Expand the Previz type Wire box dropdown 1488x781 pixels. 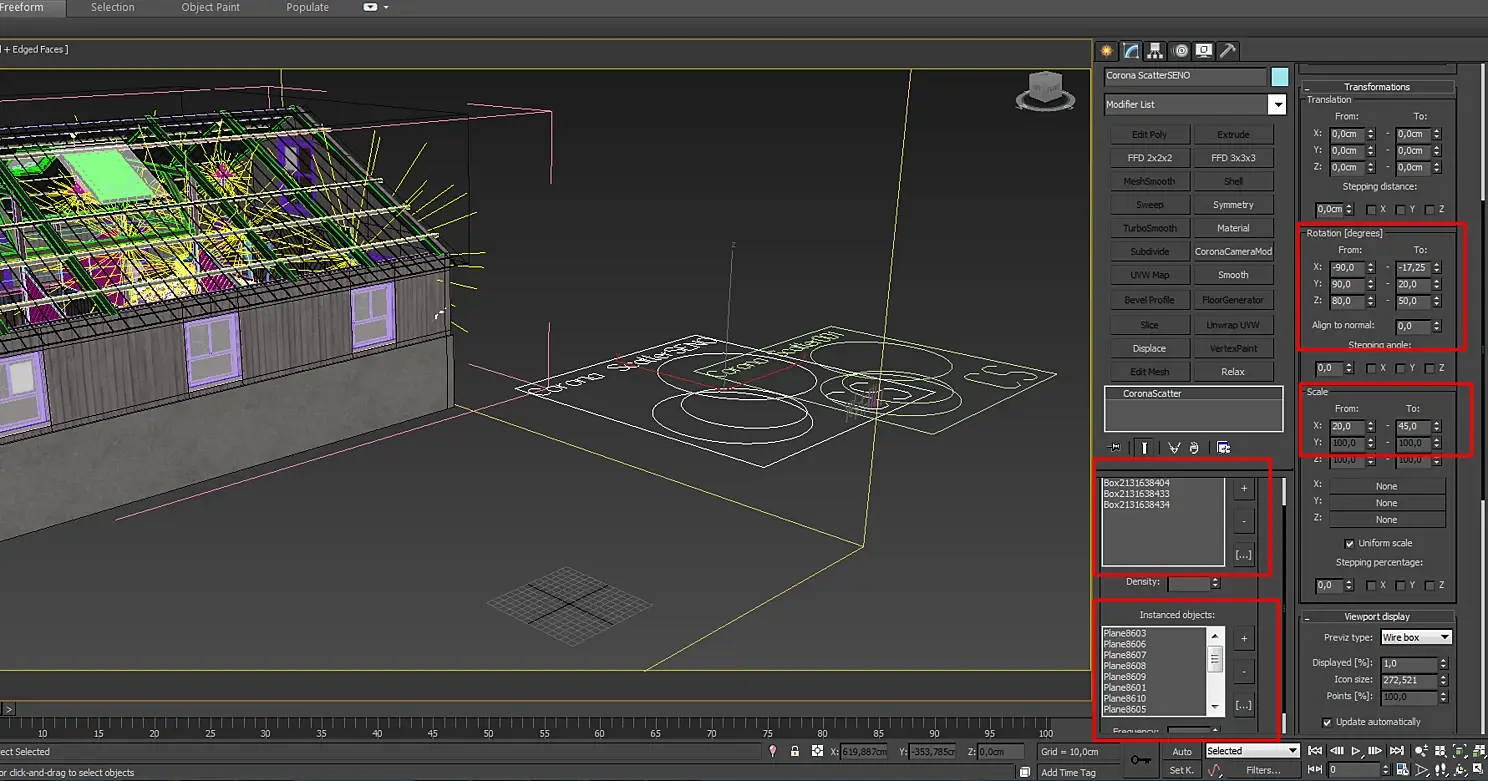1415,637
